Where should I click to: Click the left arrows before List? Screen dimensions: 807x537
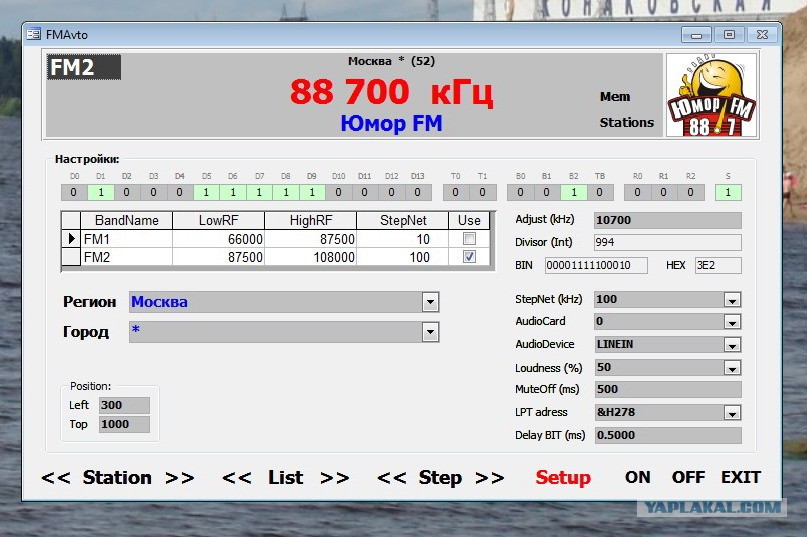(x=237, y=478)
